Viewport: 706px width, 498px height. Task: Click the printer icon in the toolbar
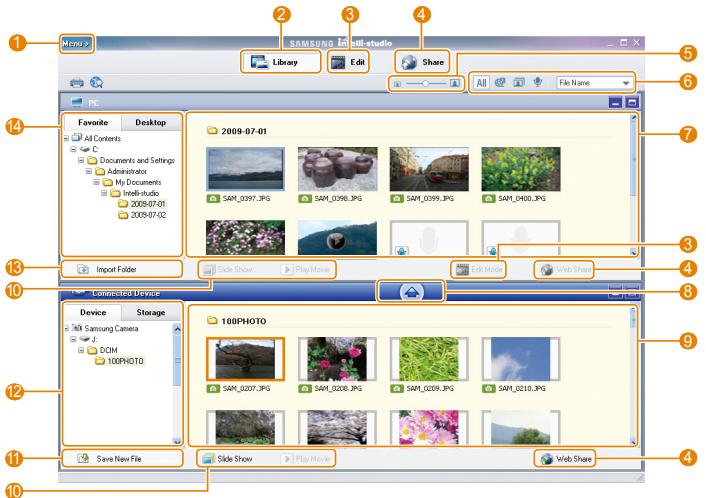tap(77, 82)
